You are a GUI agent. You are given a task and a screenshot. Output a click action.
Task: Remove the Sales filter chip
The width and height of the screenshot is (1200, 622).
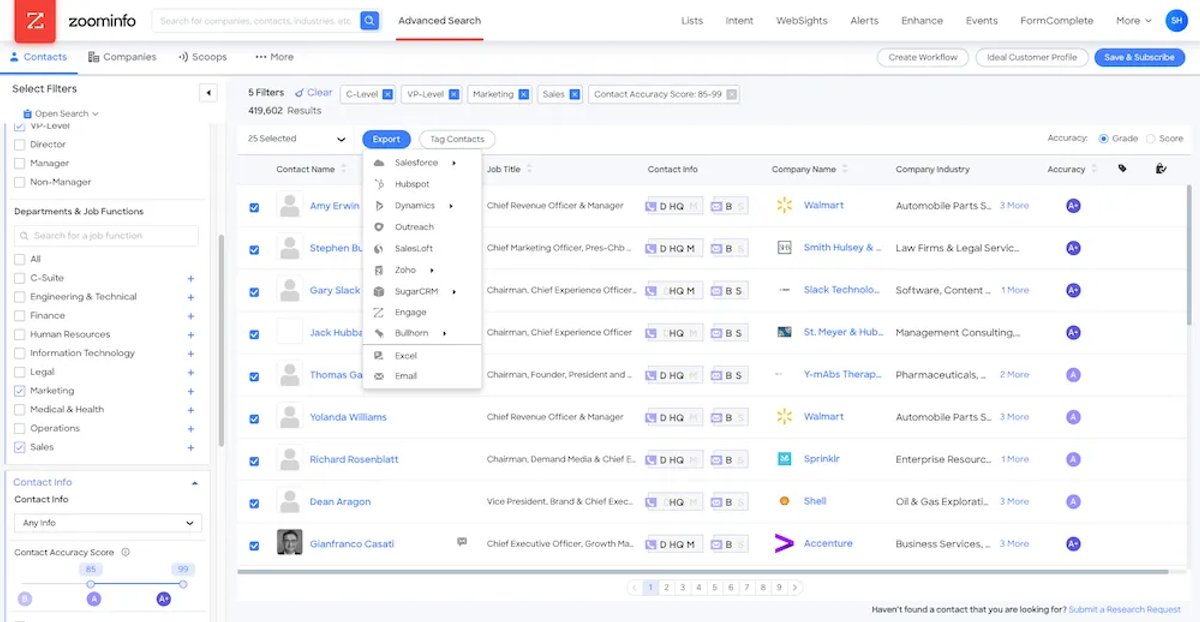click(x=575, y=94)
